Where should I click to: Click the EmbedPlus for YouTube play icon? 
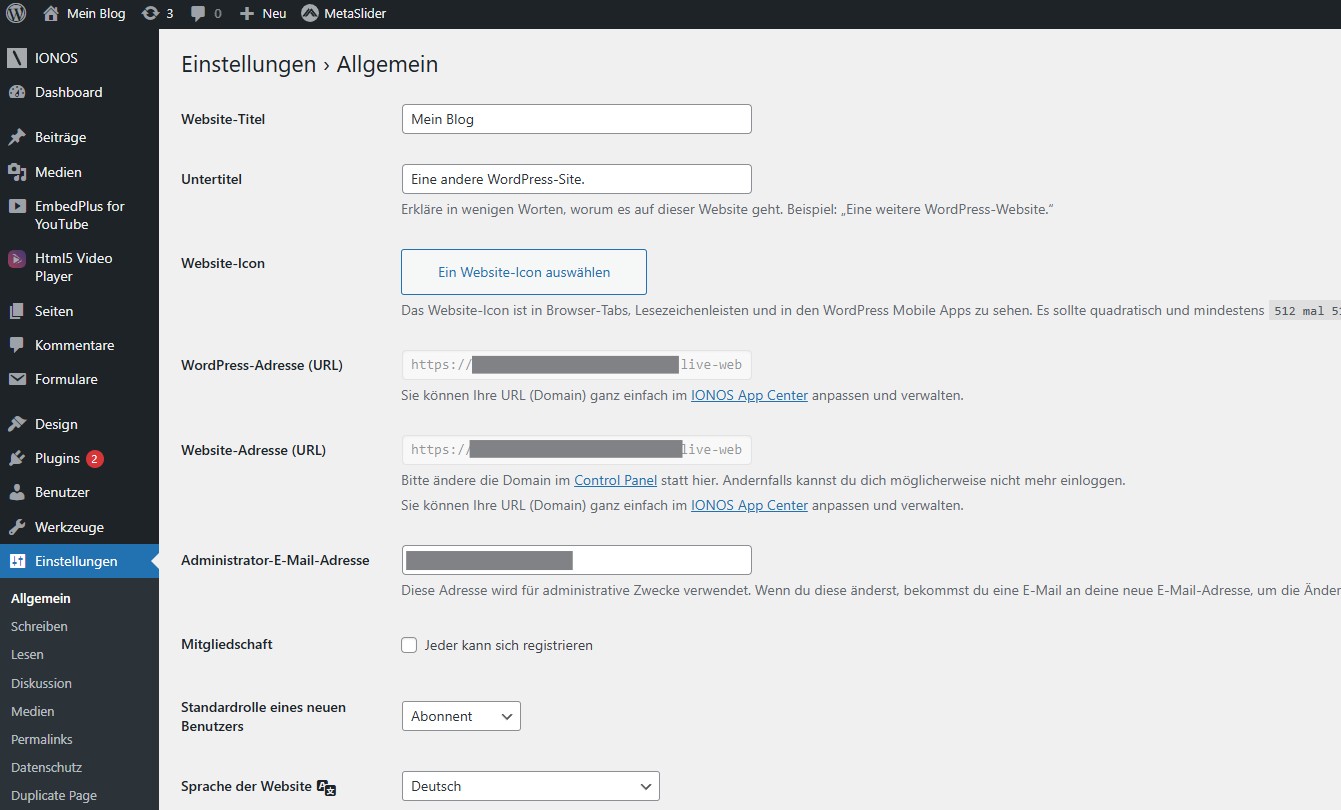(x=17, y=207)
